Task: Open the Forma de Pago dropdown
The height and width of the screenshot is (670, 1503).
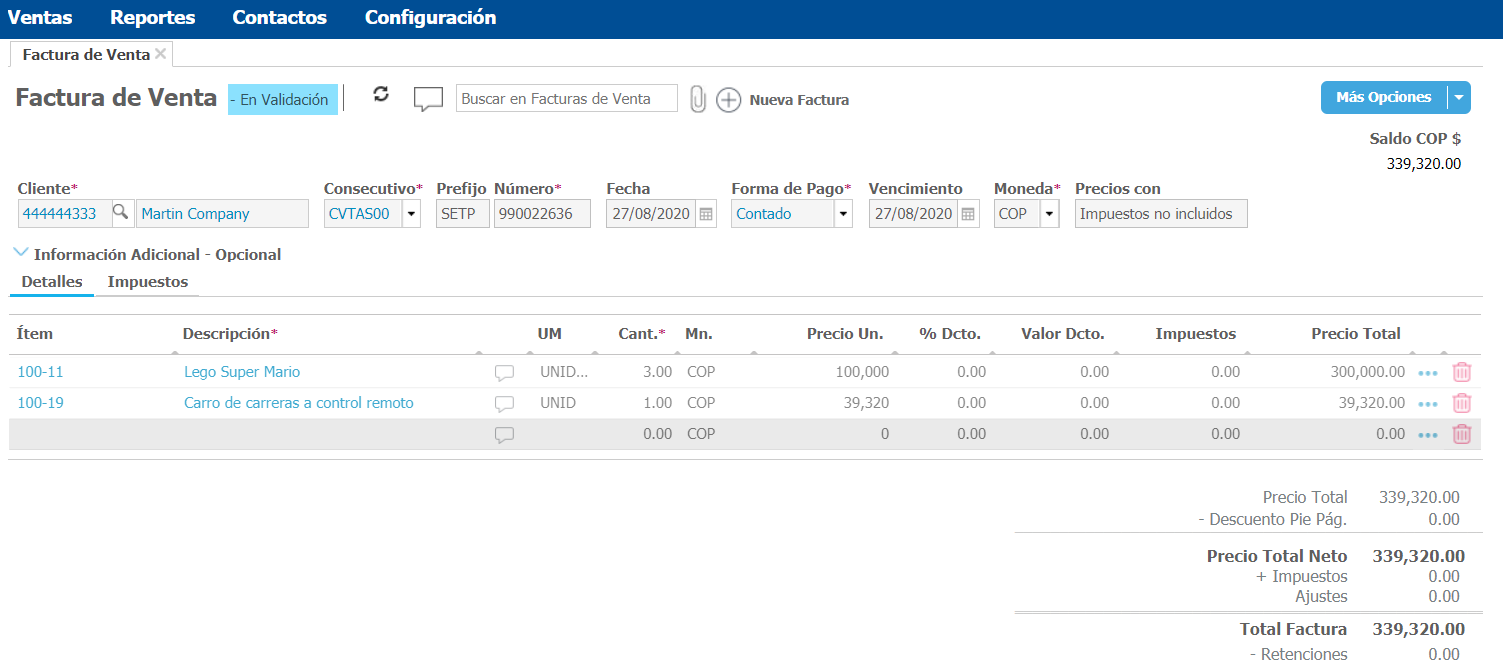Action: (x=842, y=214)
